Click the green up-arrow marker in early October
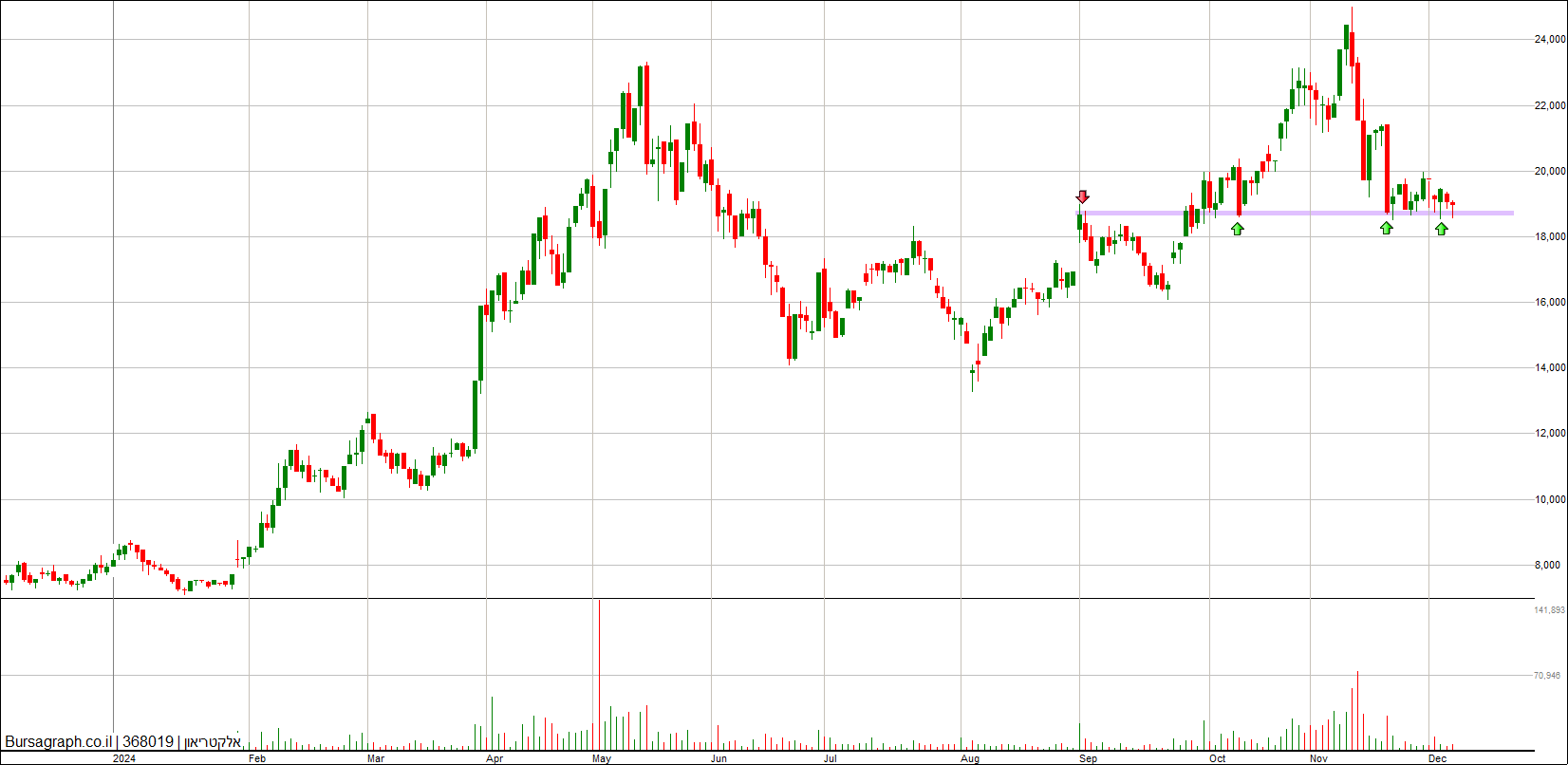1568x765 pixels. (x=1238, y=229)
